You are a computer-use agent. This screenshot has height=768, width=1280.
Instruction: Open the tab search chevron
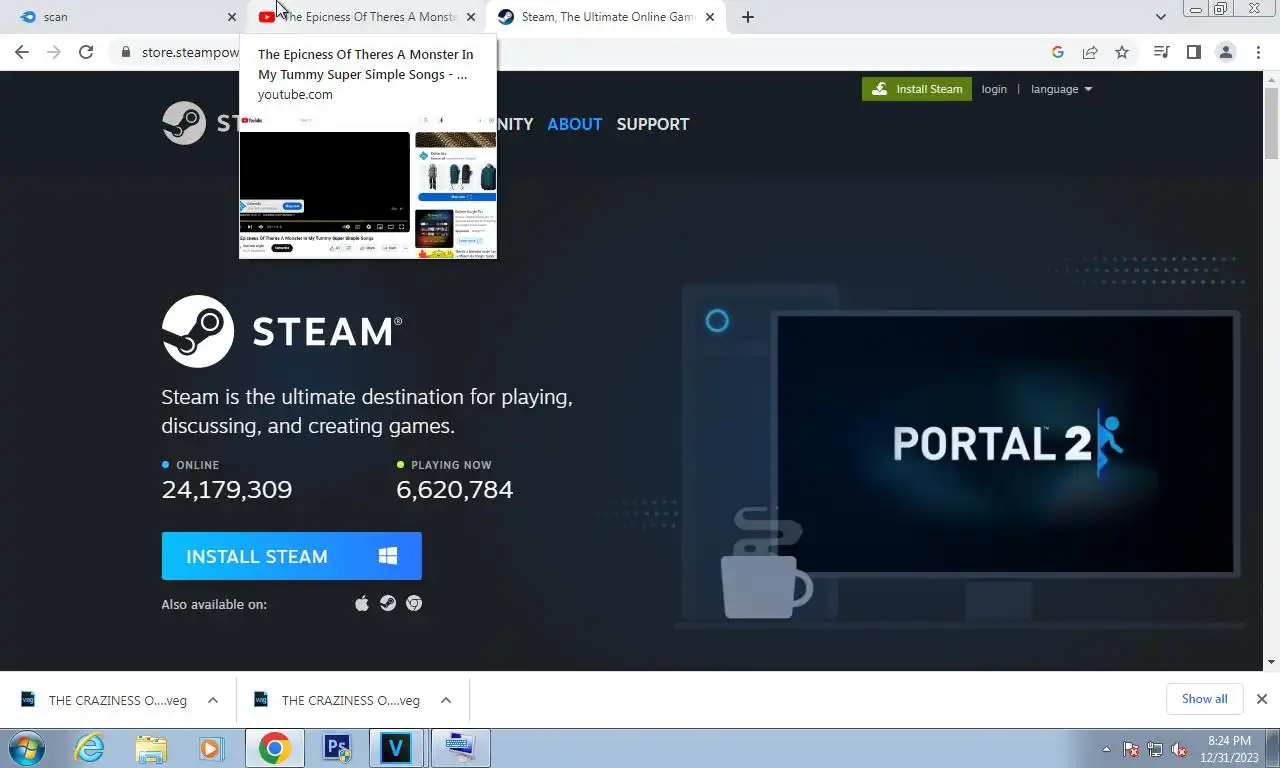pos(1160,17)
